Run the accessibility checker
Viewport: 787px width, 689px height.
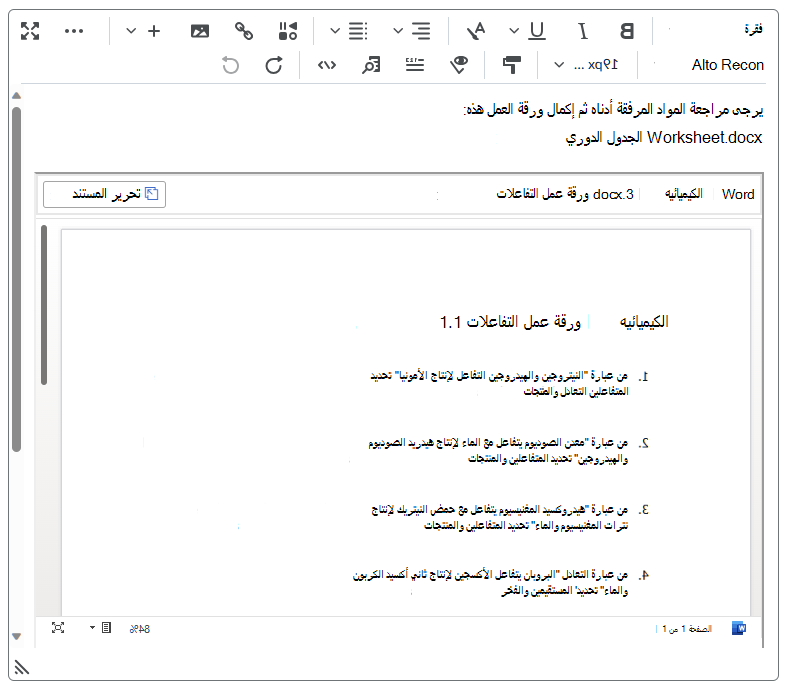[459, 65]
